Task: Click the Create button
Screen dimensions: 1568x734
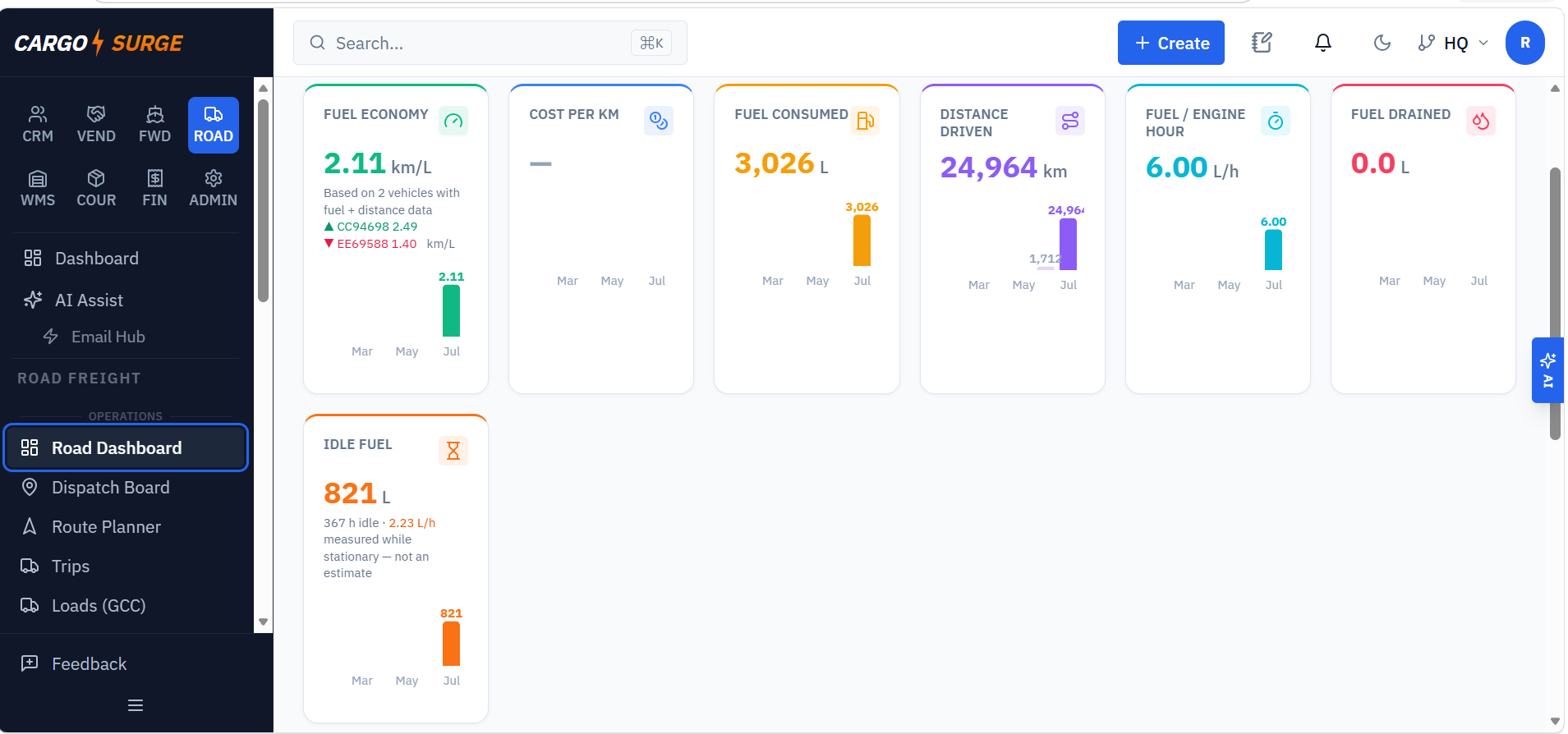Action: coord(1170,43)
